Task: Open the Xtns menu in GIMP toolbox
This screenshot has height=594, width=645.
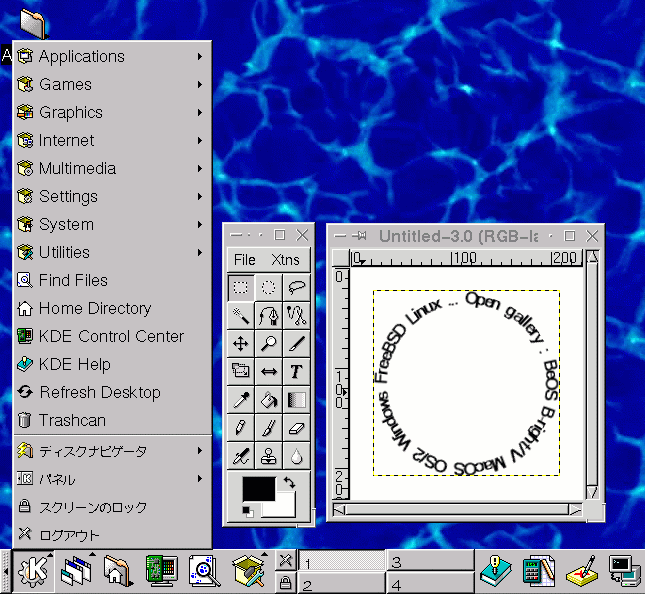Action: click(285, 260)
